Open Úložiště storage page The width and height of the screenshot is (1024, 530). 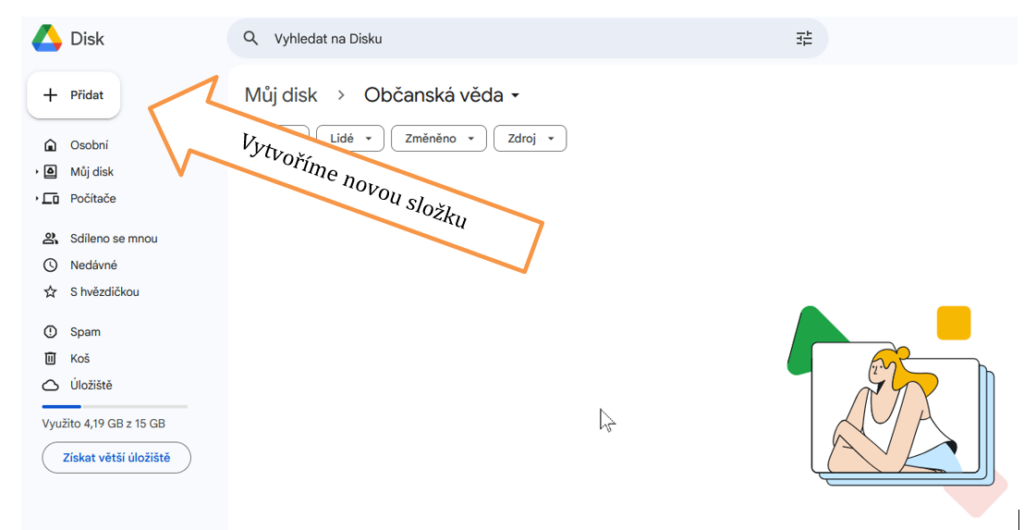point(91,385)
